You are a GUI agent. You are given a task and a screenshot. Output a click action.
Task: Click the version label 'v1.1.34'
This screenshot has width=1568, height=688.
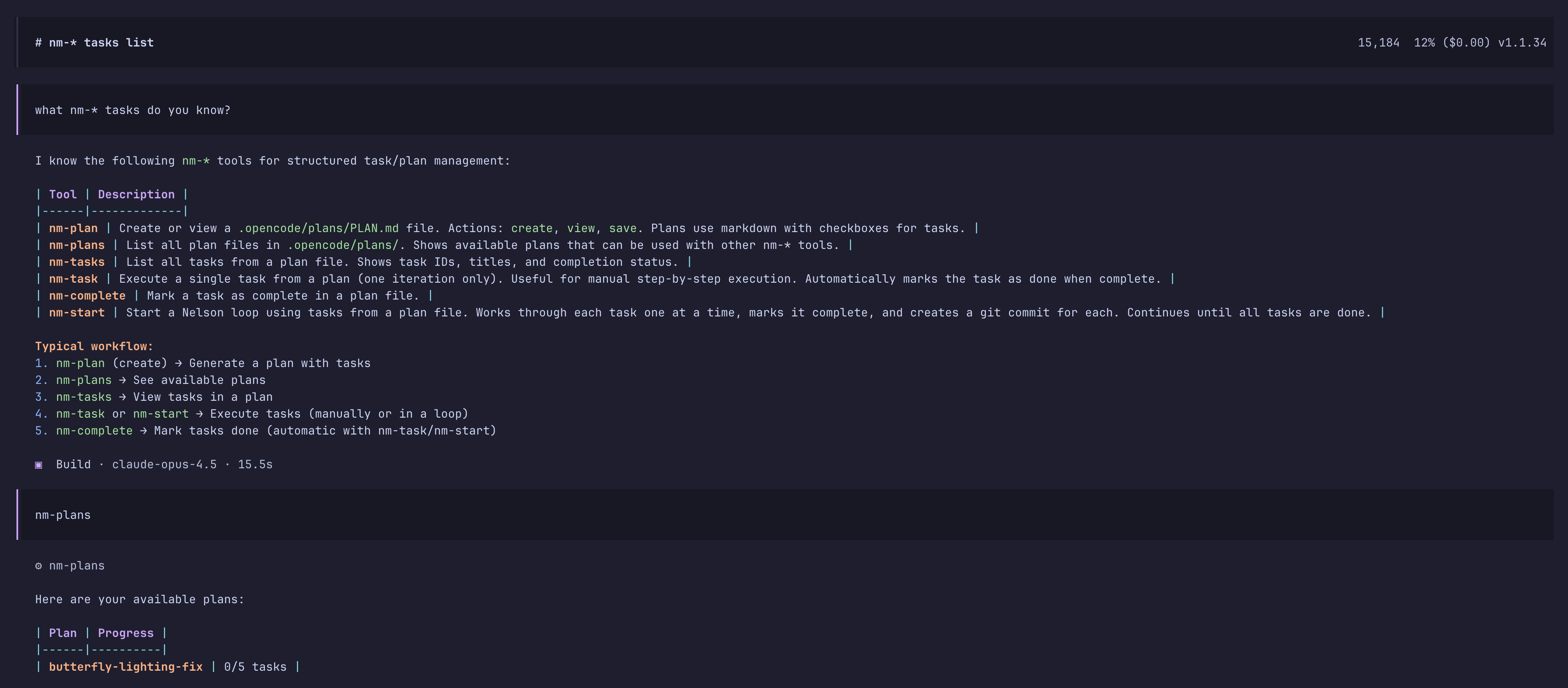pos(1522,42)
